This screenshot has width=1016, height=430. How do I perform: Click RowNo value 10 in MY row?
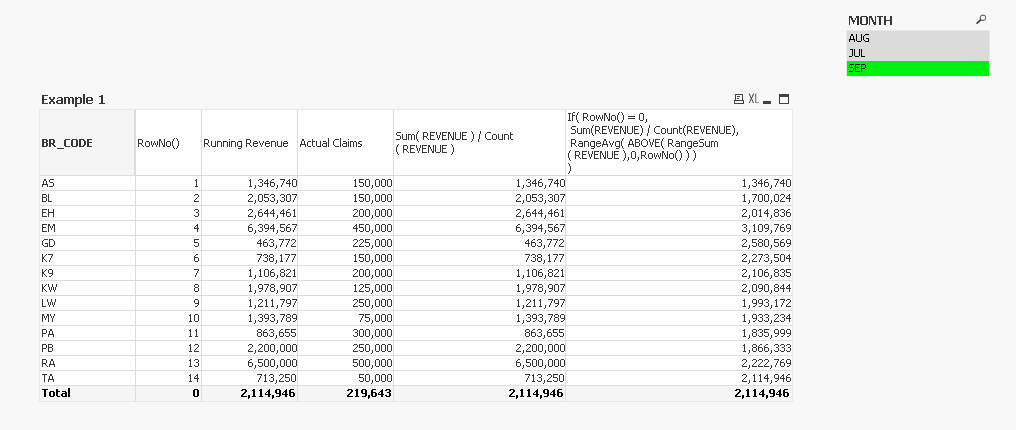tap(194, 318)
